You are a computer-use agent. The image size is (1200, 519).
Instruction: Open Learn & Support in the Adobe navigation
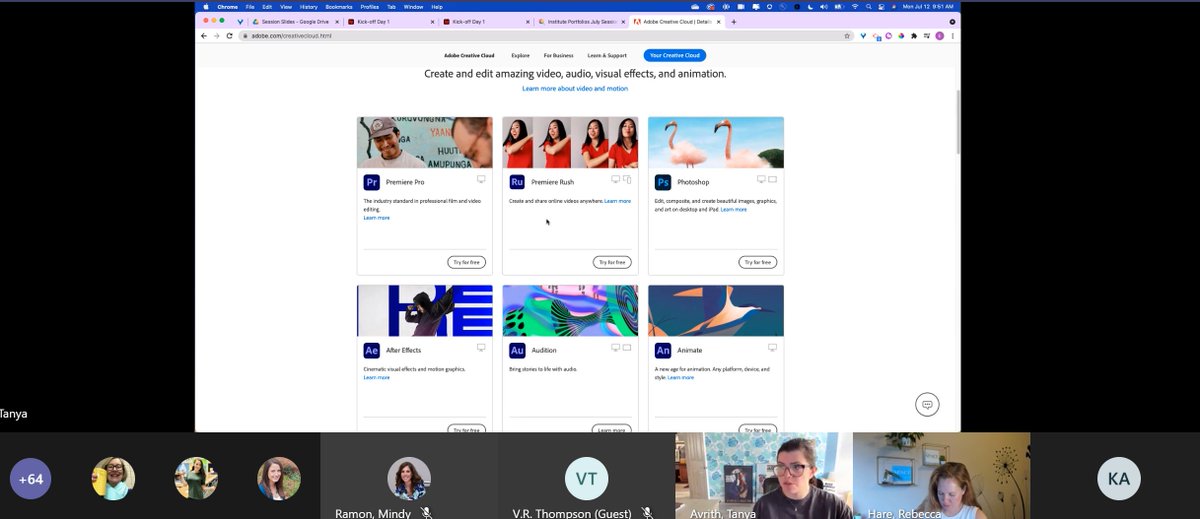click(x=607, y=56)
